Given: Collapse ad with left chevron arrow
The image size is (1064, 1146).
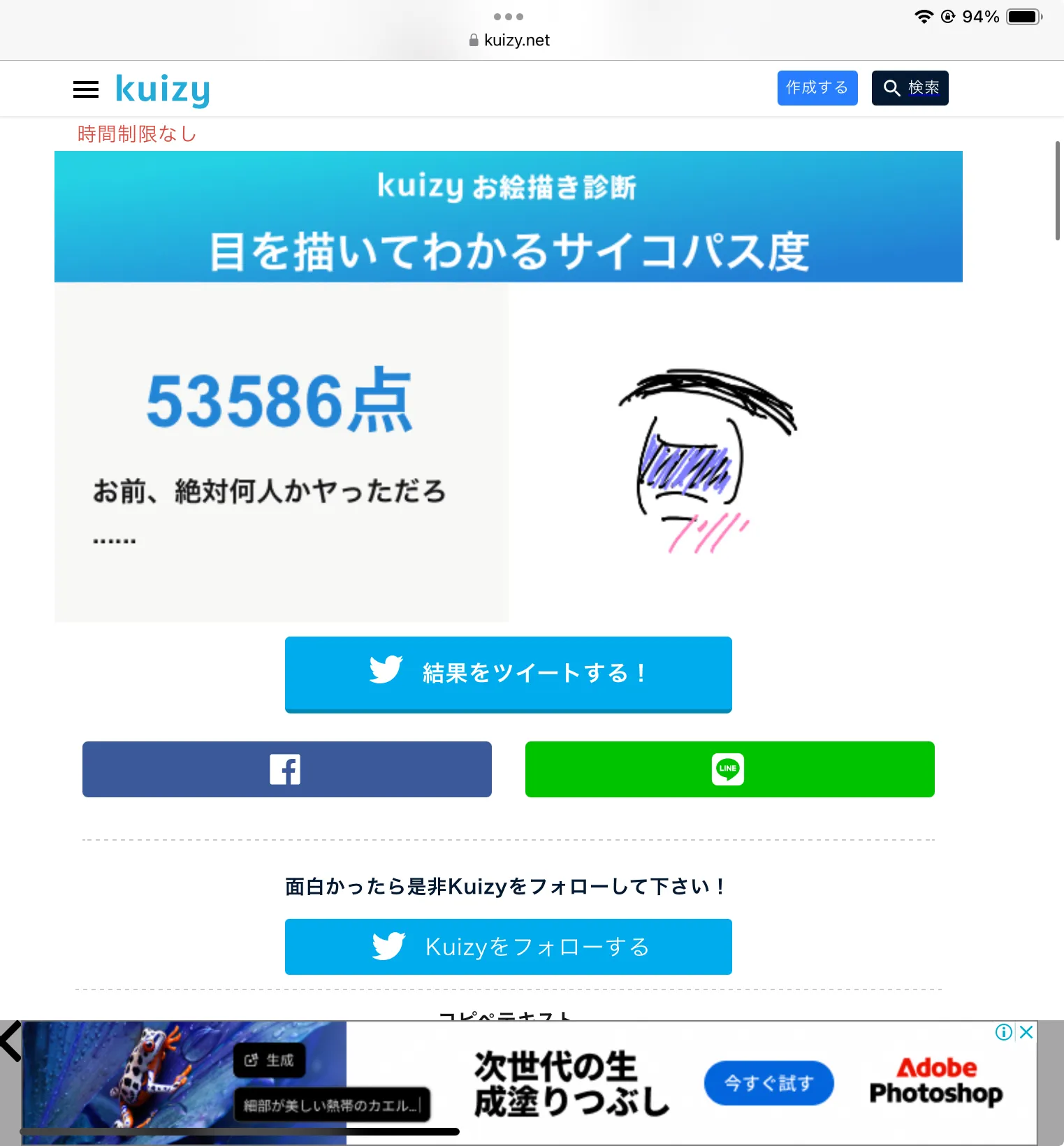Looking at the screenshot, I should [x=10, y=1041].
